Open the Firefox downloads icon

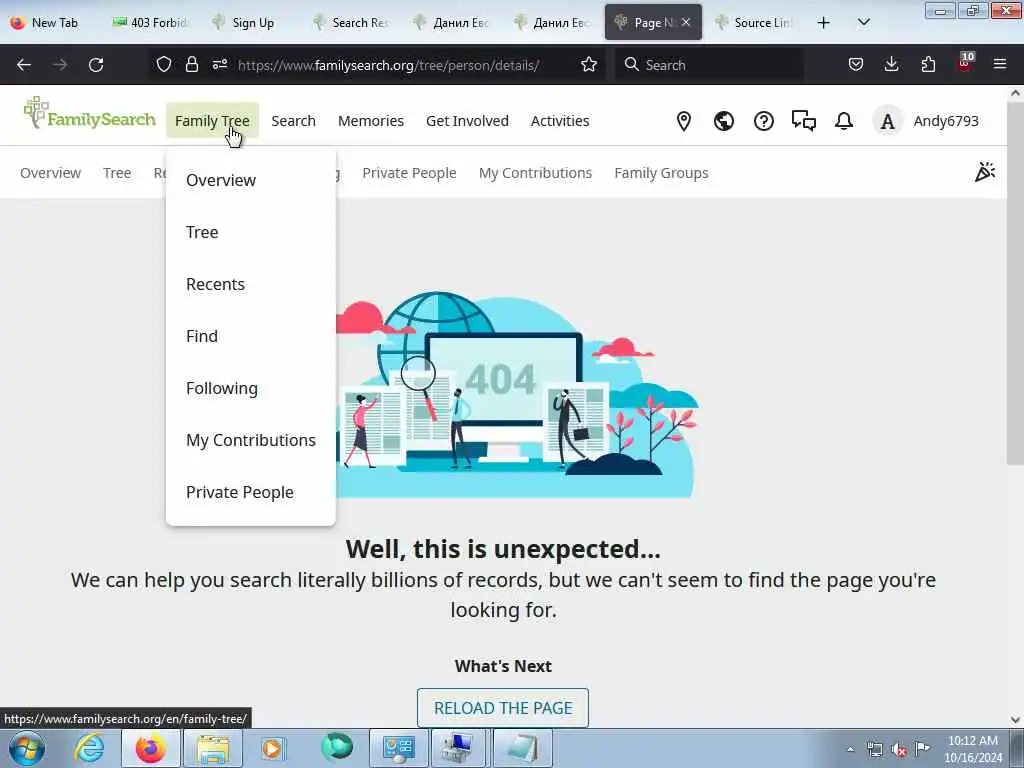[891, 65]
